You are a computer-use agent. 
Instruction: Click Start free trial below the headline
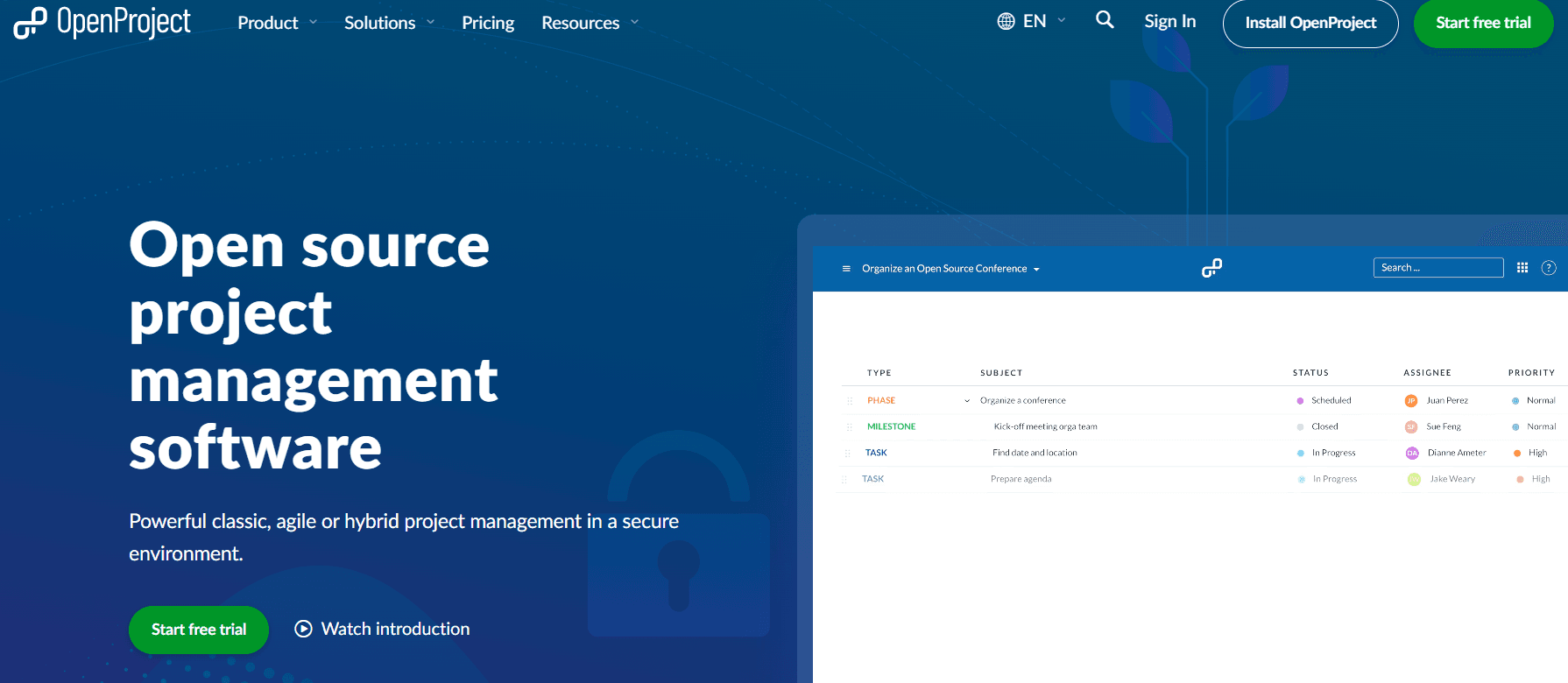pos(199,630)
